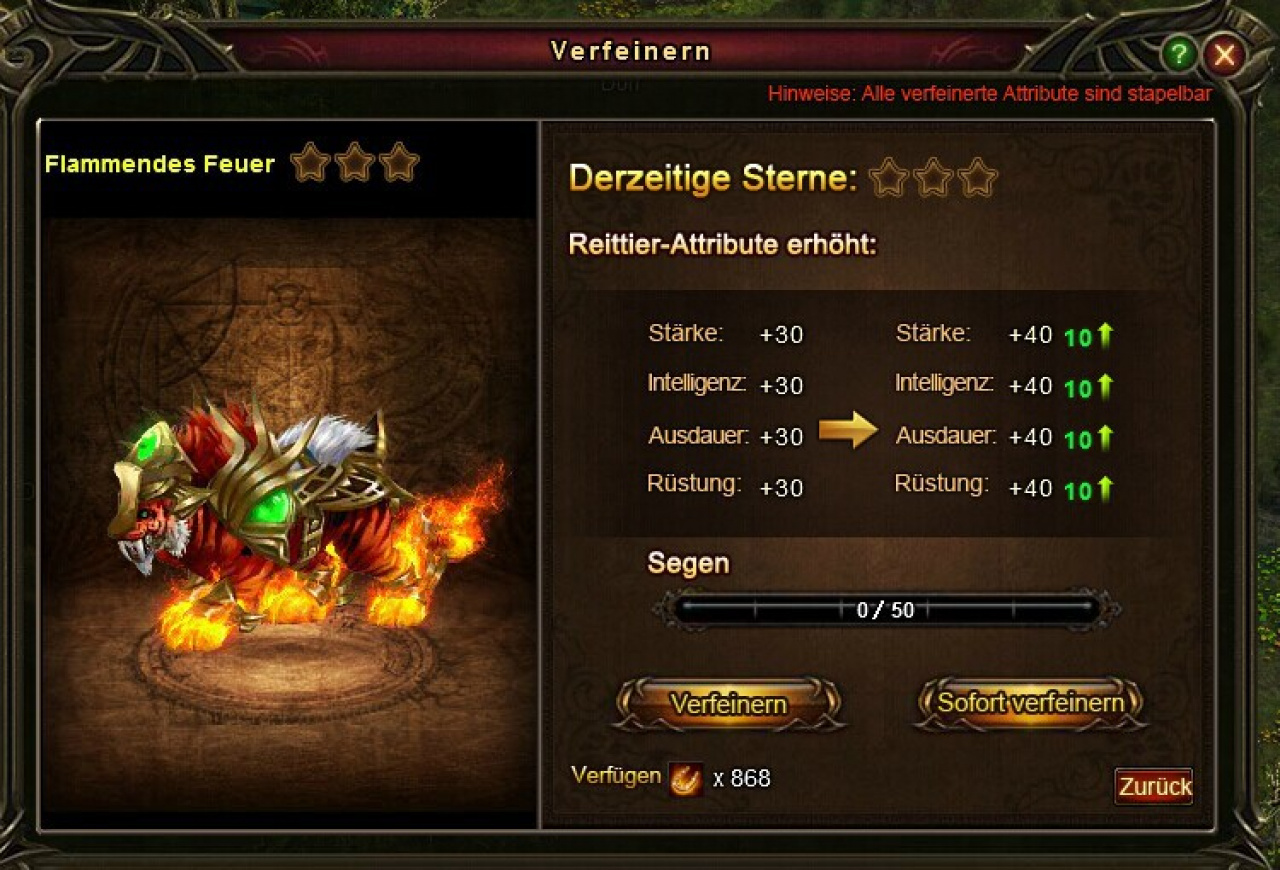The height and width of the screenshot is (870, 1280).
Task: Click the Verfeinern button
Action: 729,704
